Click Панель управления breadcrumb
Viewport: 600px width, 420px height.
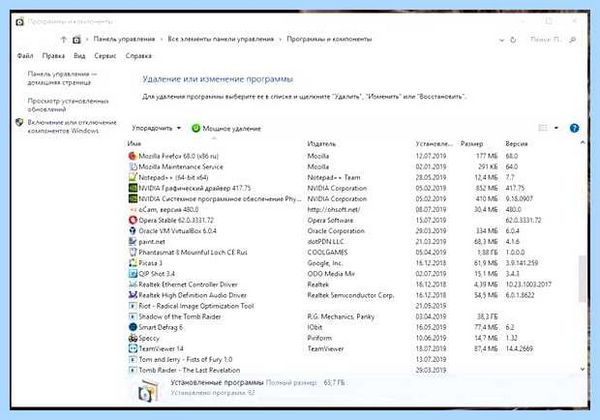[x=124, y=39]
